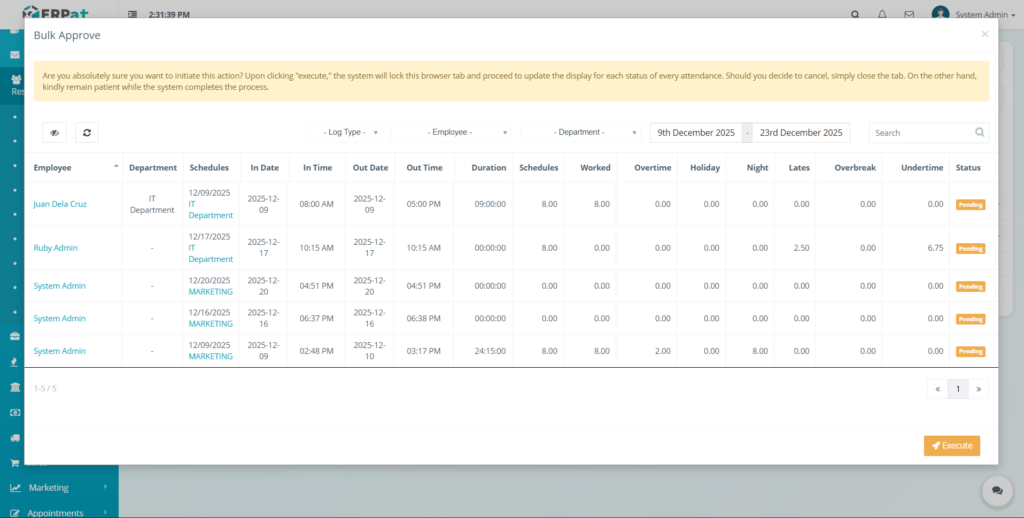This screenshot has height=518, width=1024.
Task: Click the Execute button
Action: pyautogui.click(x=951, y=445)
